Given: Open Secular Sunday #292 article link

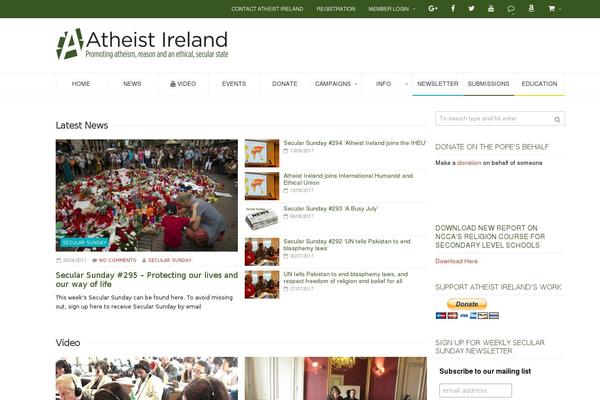Looking at the screenshot, I should [347, 245].
